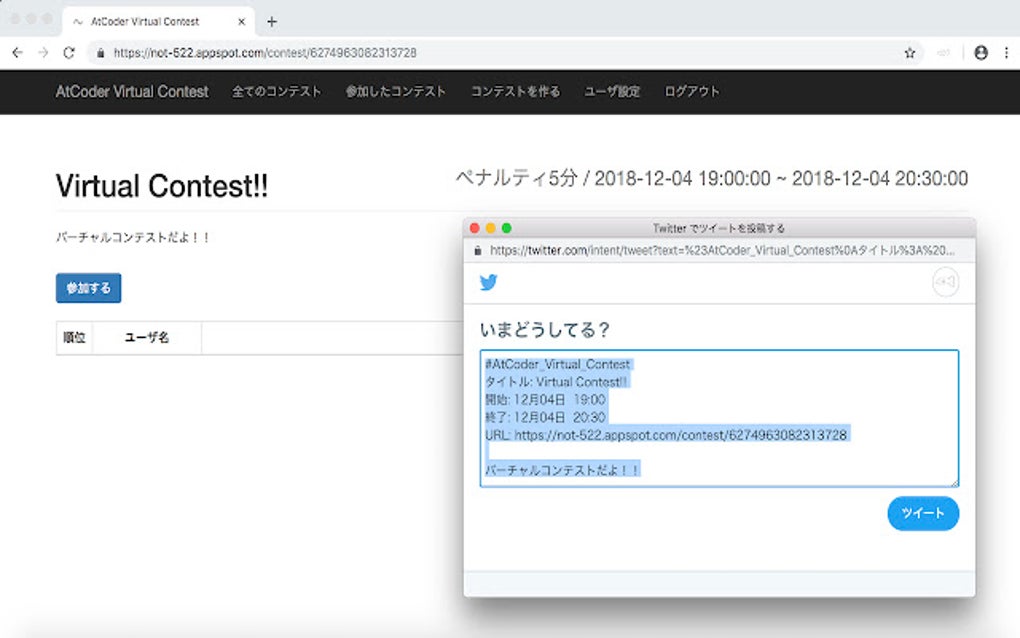This screenshot has width=1020, height=638.
Task: Select コンテストを作る in the top navigation
Action: pyautogui.click(x=514, y=91)
